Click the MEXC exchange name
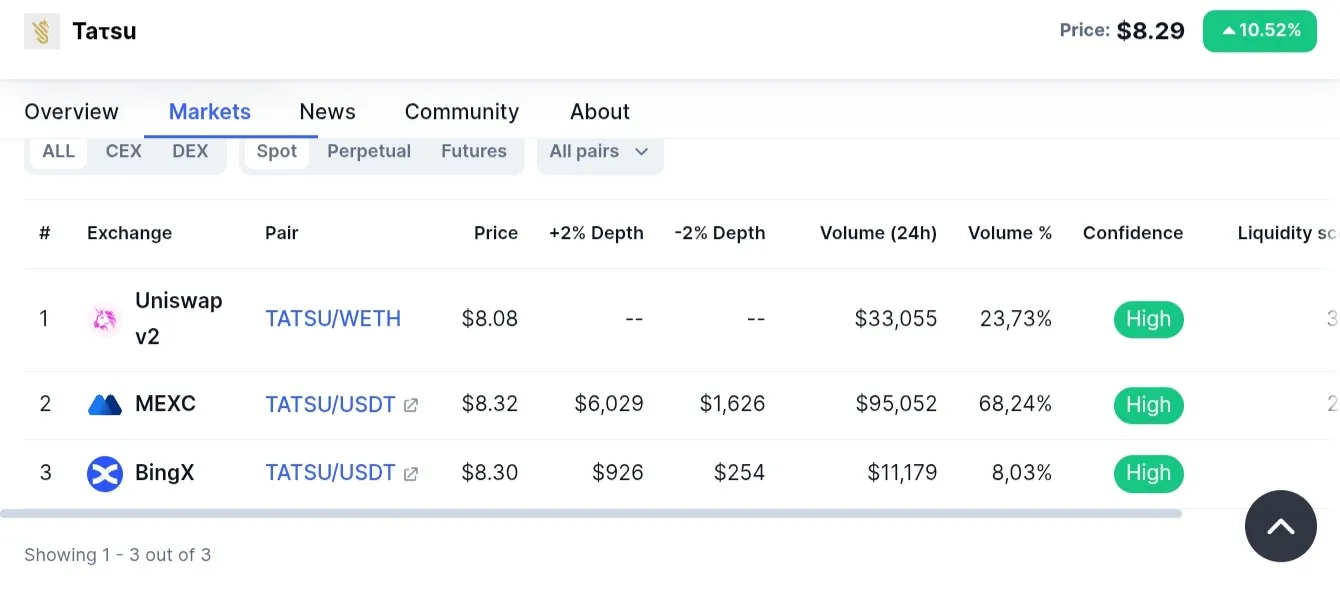This screenshot has width=1340, height=589. tap(165, 404)
